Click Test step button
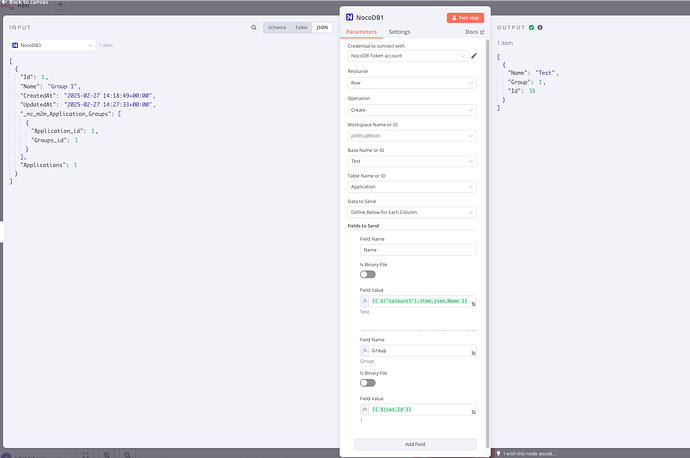Viewport: 690px width, 458px height. (465, 18)
